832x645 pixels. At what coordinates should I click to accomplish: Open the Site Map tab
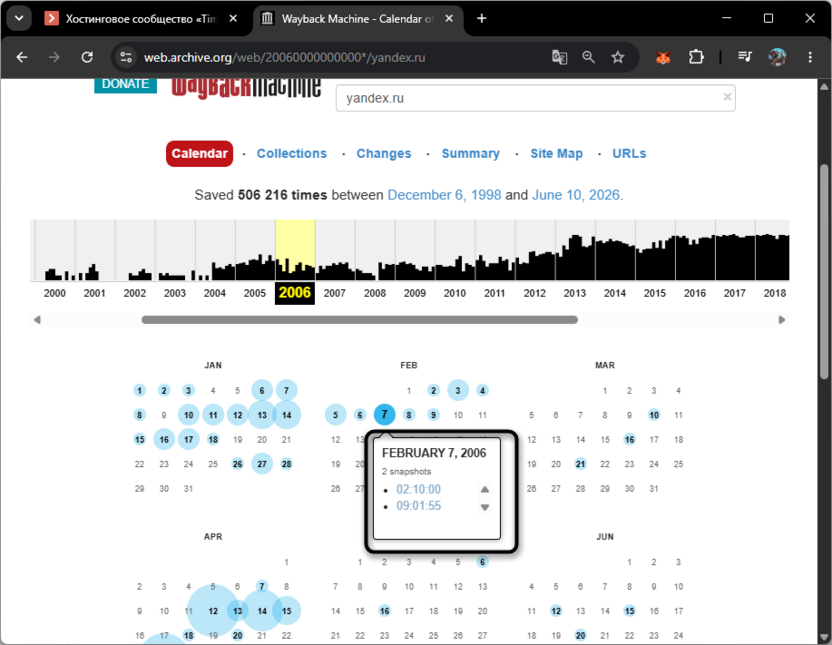557,153
